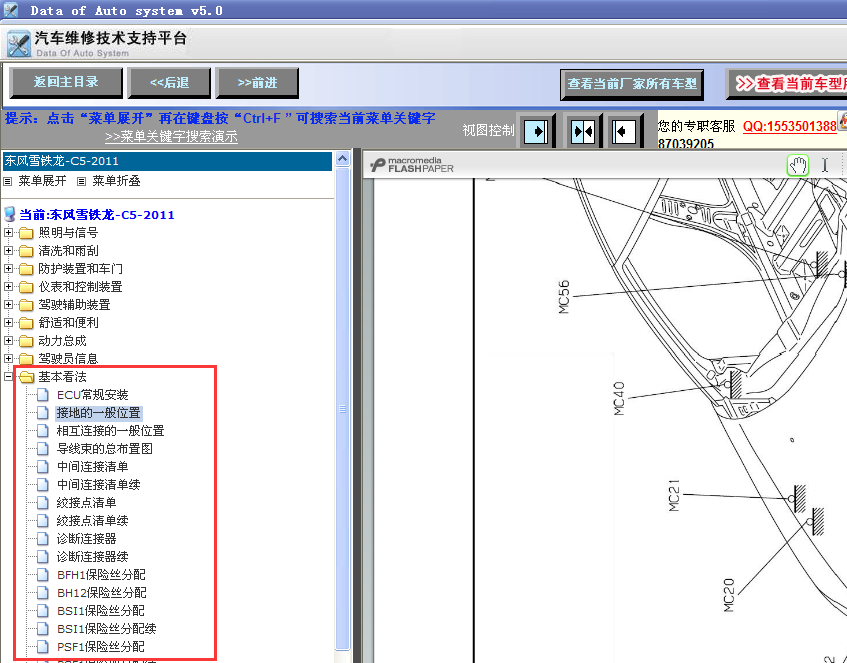Expand the 驾驶员信息 tree node

coord(8,358)
